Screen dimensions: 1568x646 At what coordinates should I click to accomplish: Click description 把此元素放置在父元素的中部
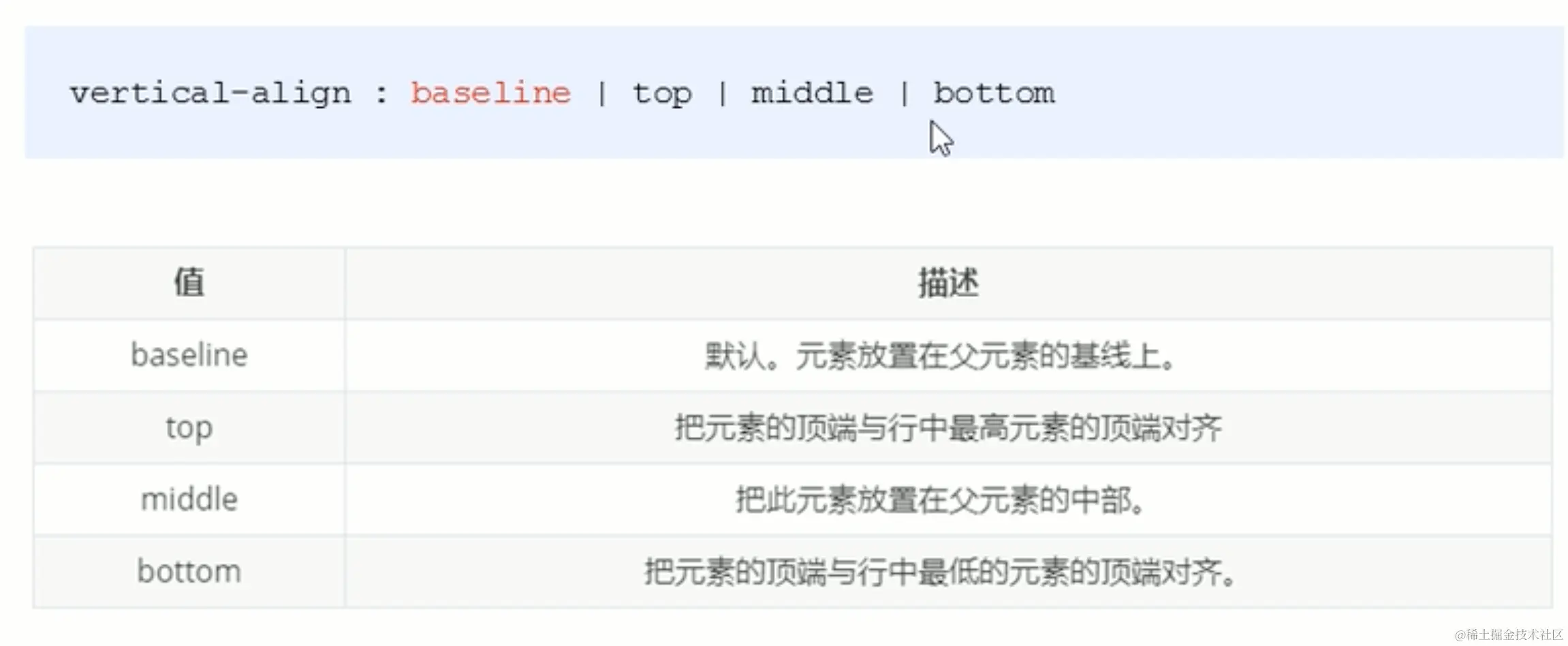point(941,499)
